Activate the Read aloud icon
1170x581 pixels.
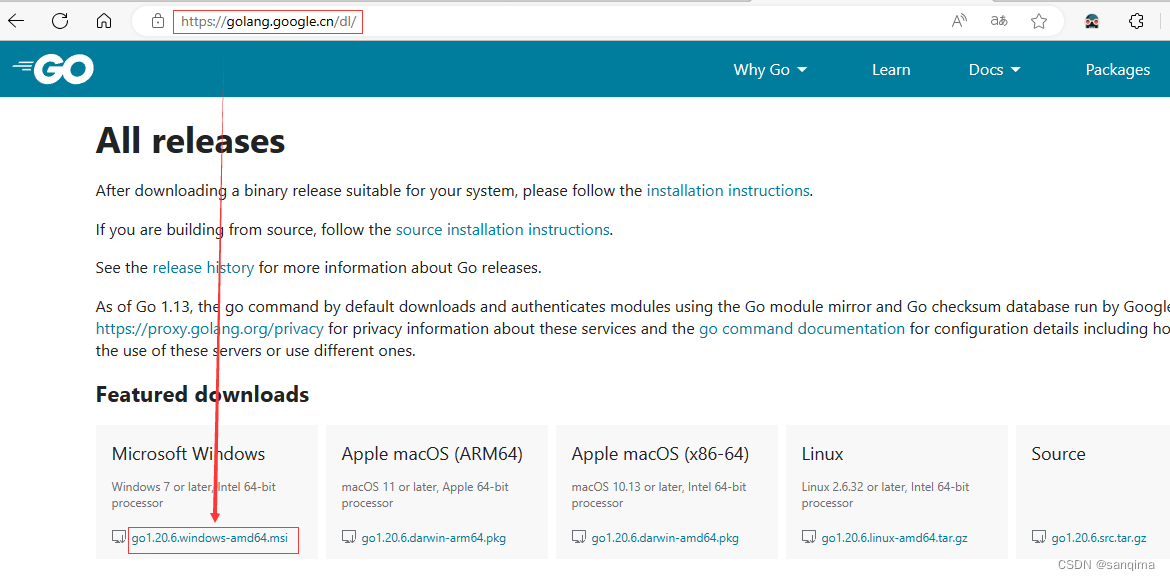pyautogui.click(x=960, y=21)
